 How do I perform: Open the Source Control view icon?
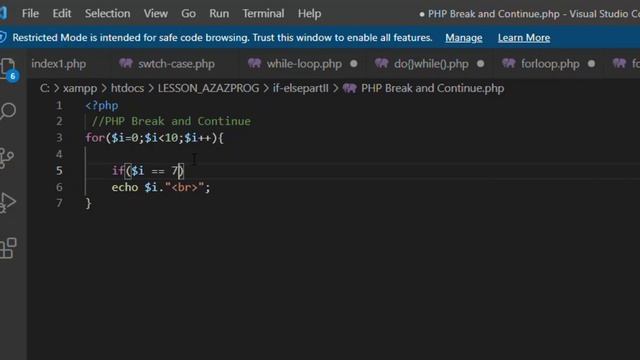click(7, 158)
